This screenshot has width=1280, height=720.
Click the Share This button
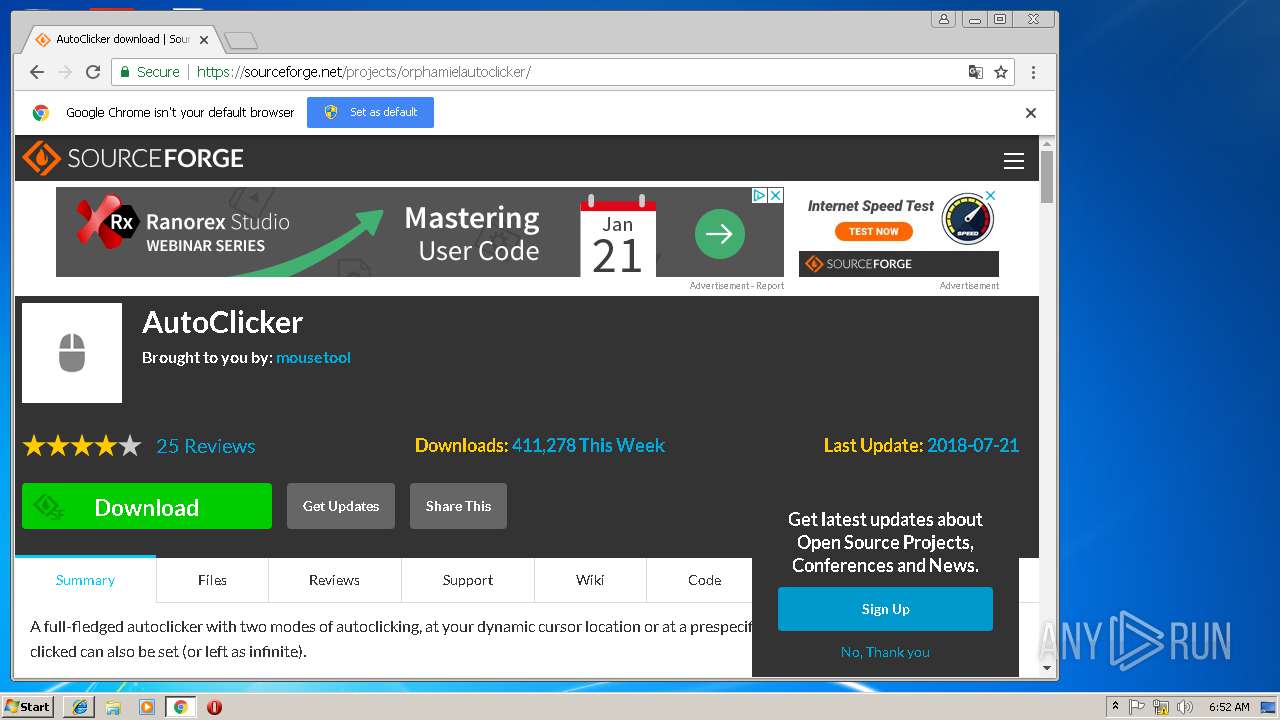tap(458, 506)
